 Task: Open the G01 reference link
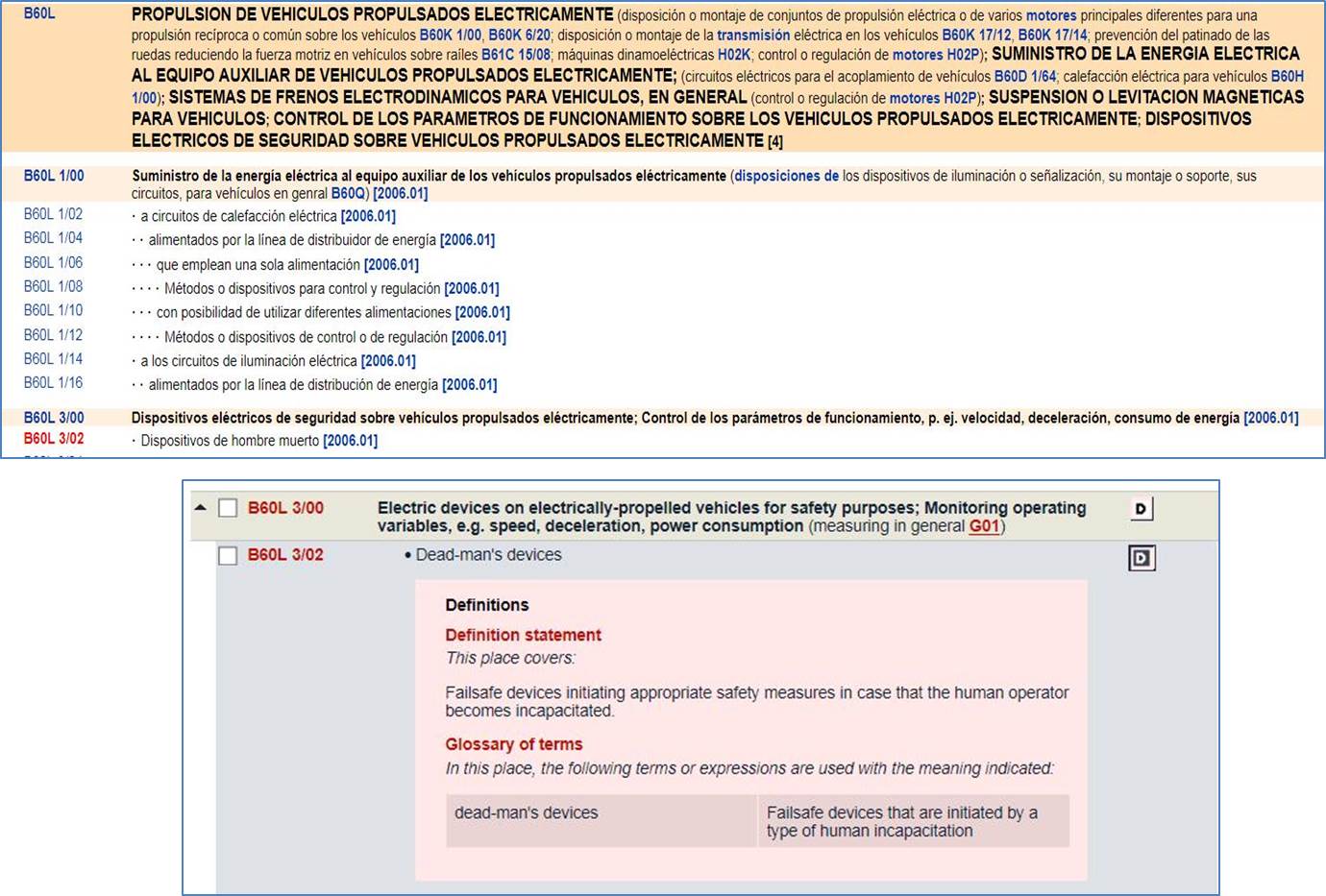984,526
